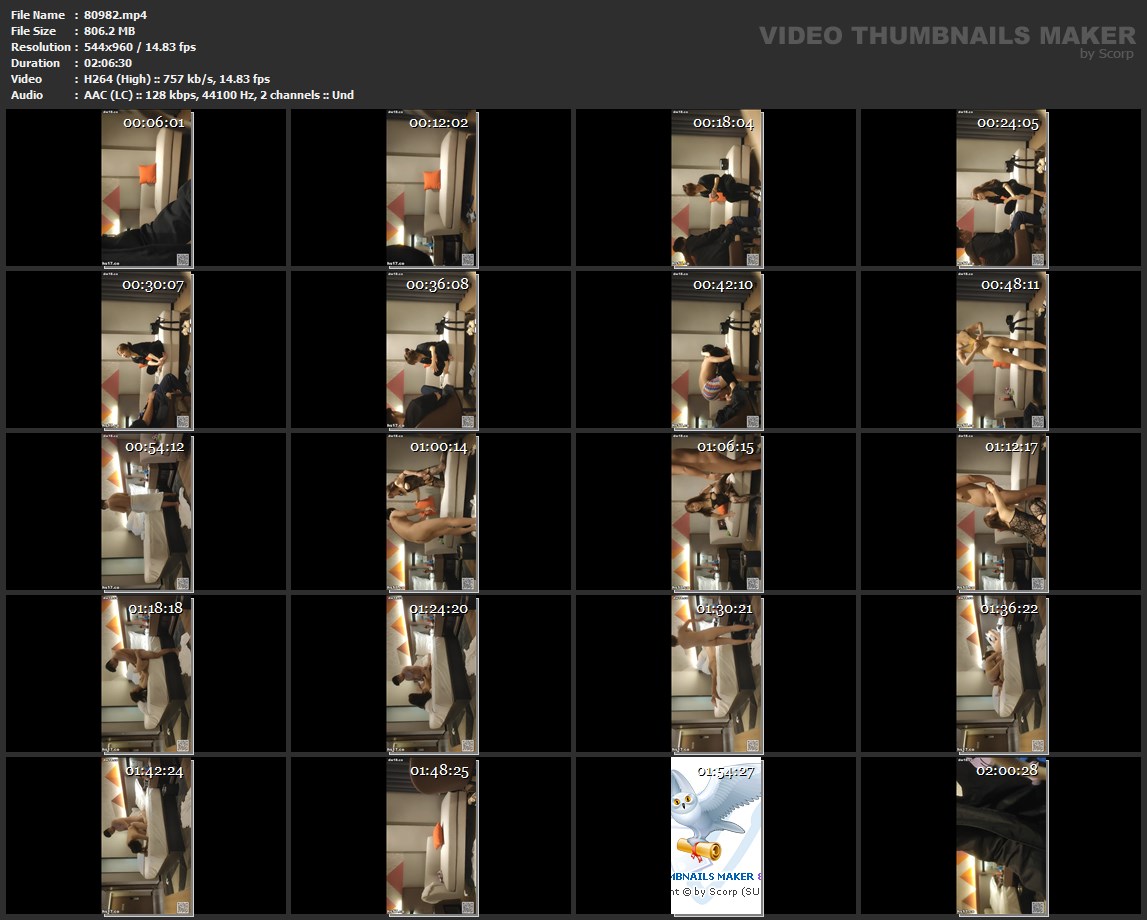Viewport: 1147px width, 920px height.
Task: Pick the last thumbnail stamped 02:00:28
Action: (1001, 836)
